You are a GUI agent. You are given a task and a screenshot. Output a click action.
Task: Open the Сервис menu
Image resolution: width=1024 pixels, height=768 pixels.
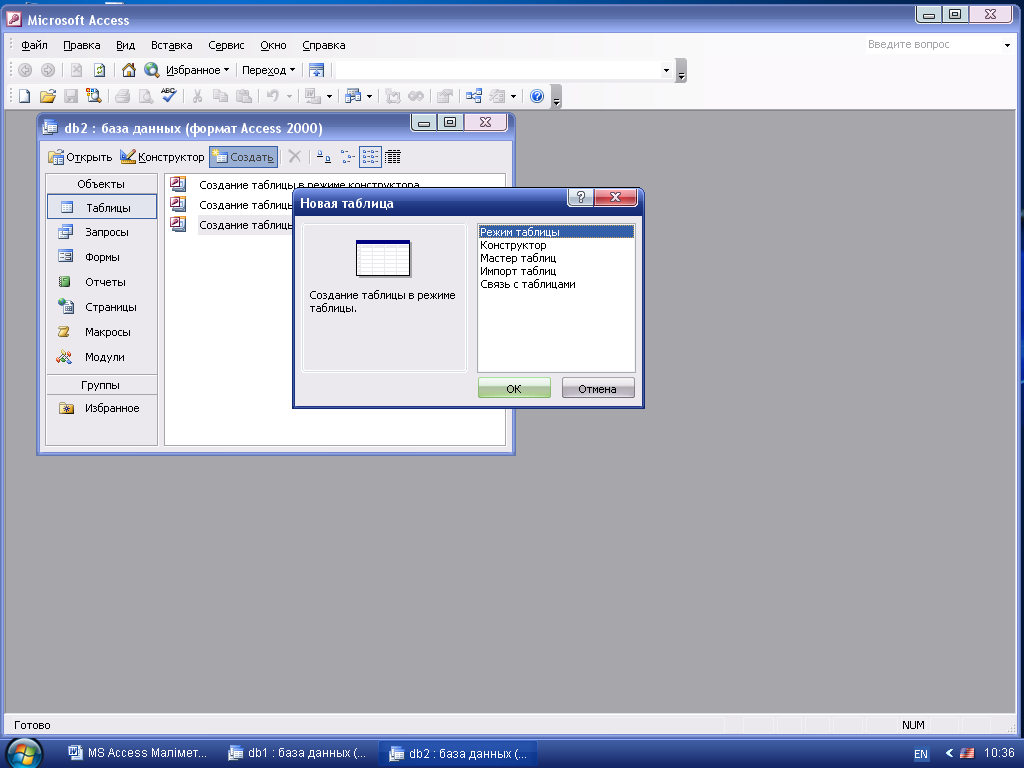(x=226, y=45)
